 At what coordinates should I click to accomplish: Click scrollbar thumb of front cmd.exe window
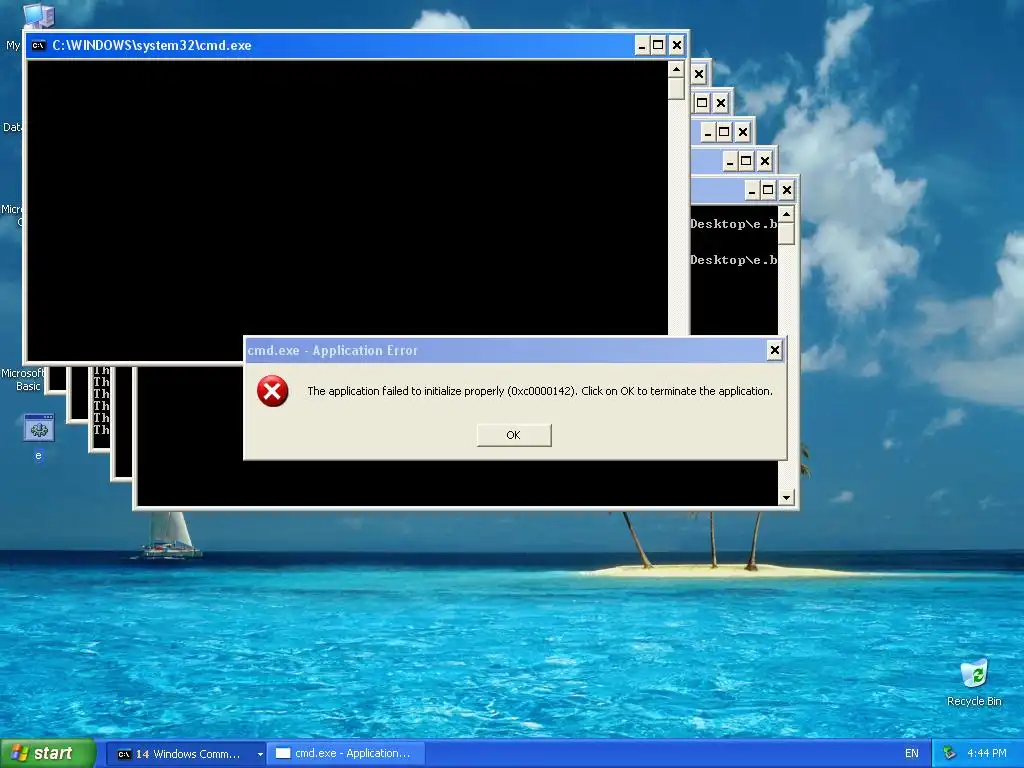point(676,88)
